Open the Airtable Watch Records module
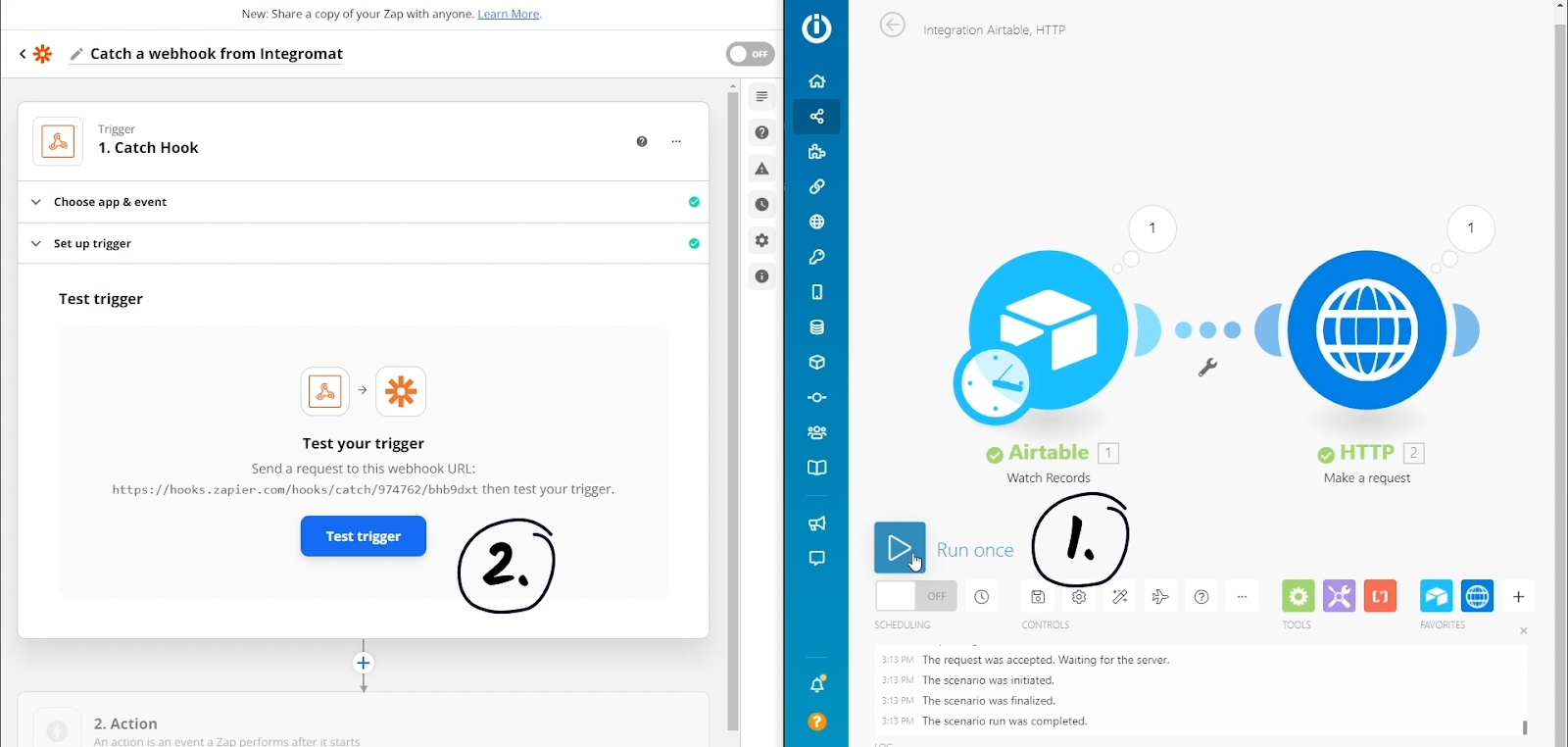This screenshot has width=1568, height=747. pos(1047,331)
